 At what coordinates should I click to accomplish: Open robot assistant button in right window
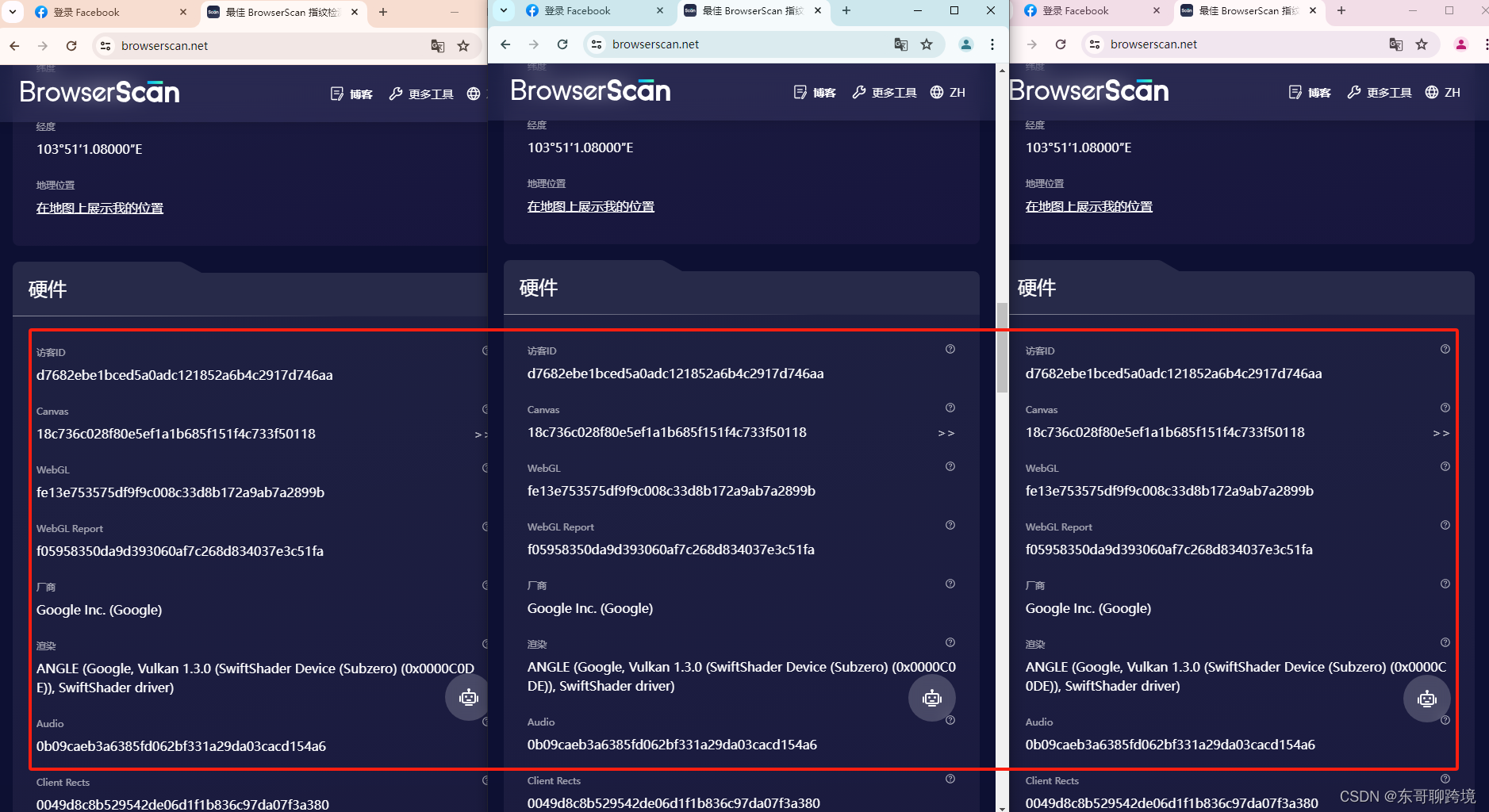(1427, 699)
